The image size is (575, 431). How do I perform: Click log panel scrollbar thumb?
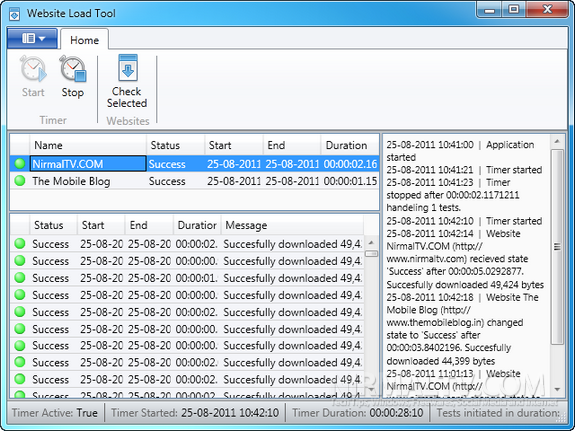click(557, 247)
